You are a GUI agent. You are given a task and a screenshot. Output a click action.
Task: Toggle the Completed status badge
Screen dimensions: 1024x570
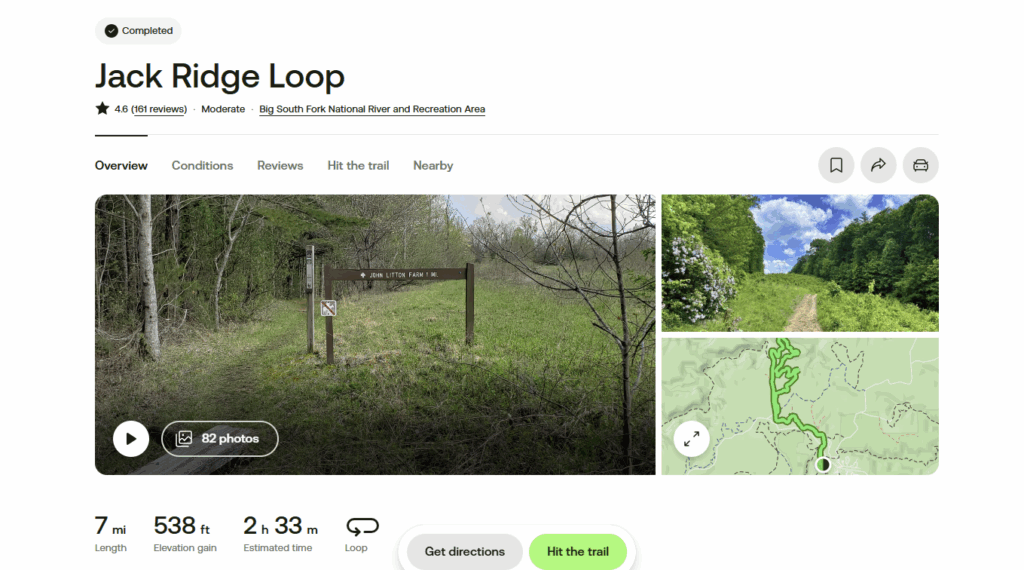coord(138,31)
